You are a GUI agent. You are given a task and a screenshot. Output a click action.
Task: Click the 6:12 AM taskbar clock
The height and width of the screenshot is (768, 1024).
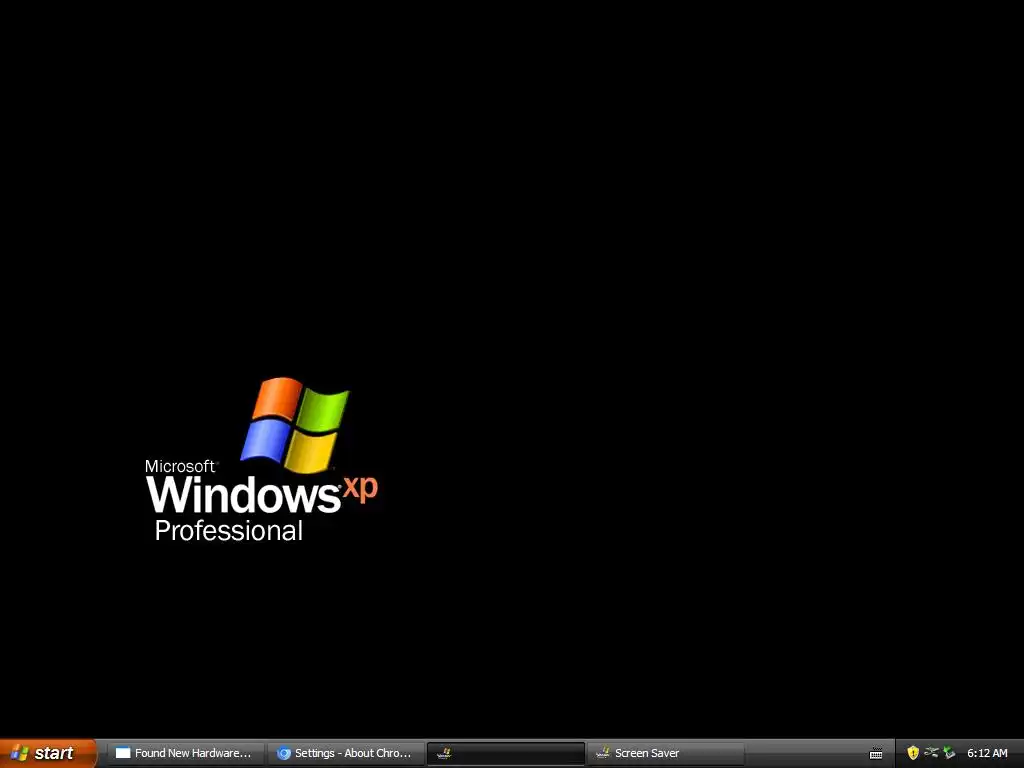point(987,753)
